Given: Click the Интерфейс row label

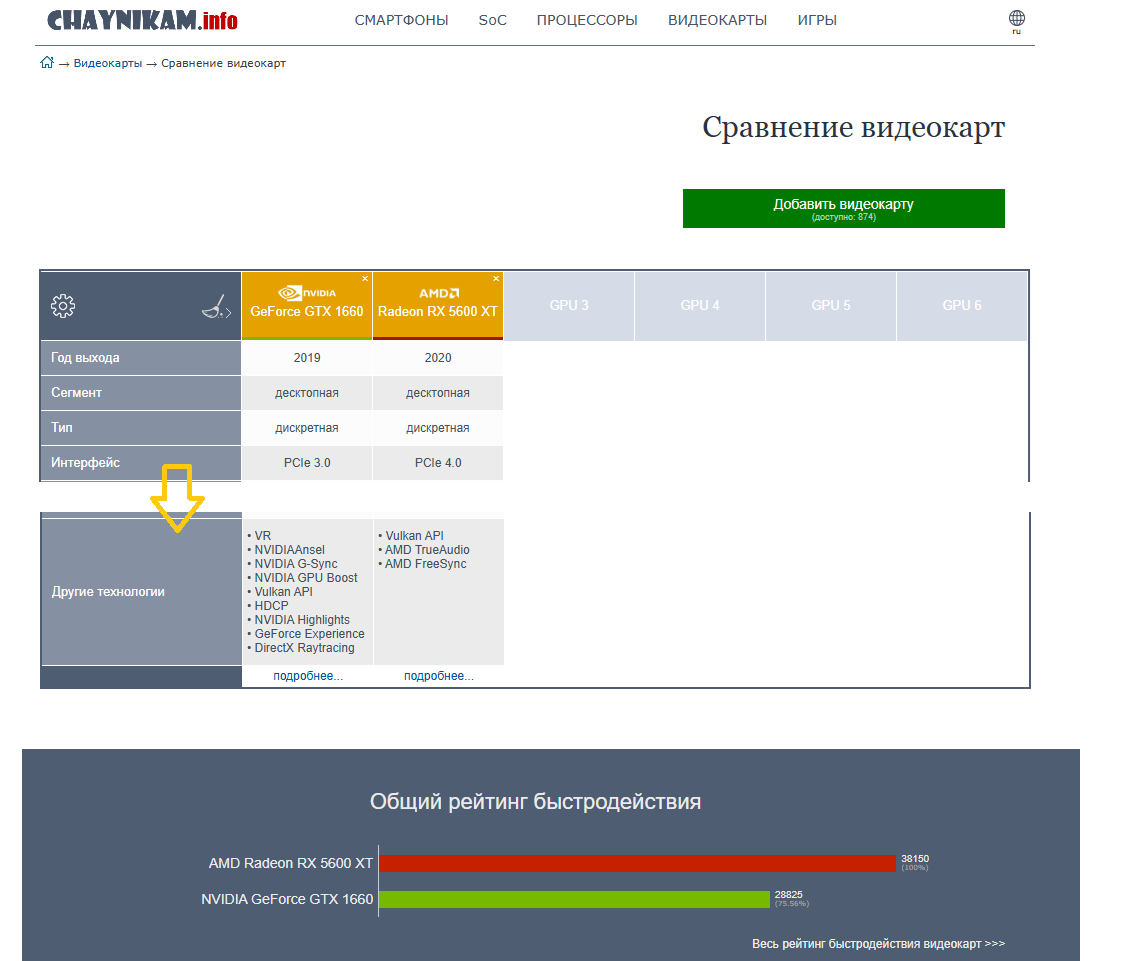Looking at the screenshot, I should (x=85, y=463).
